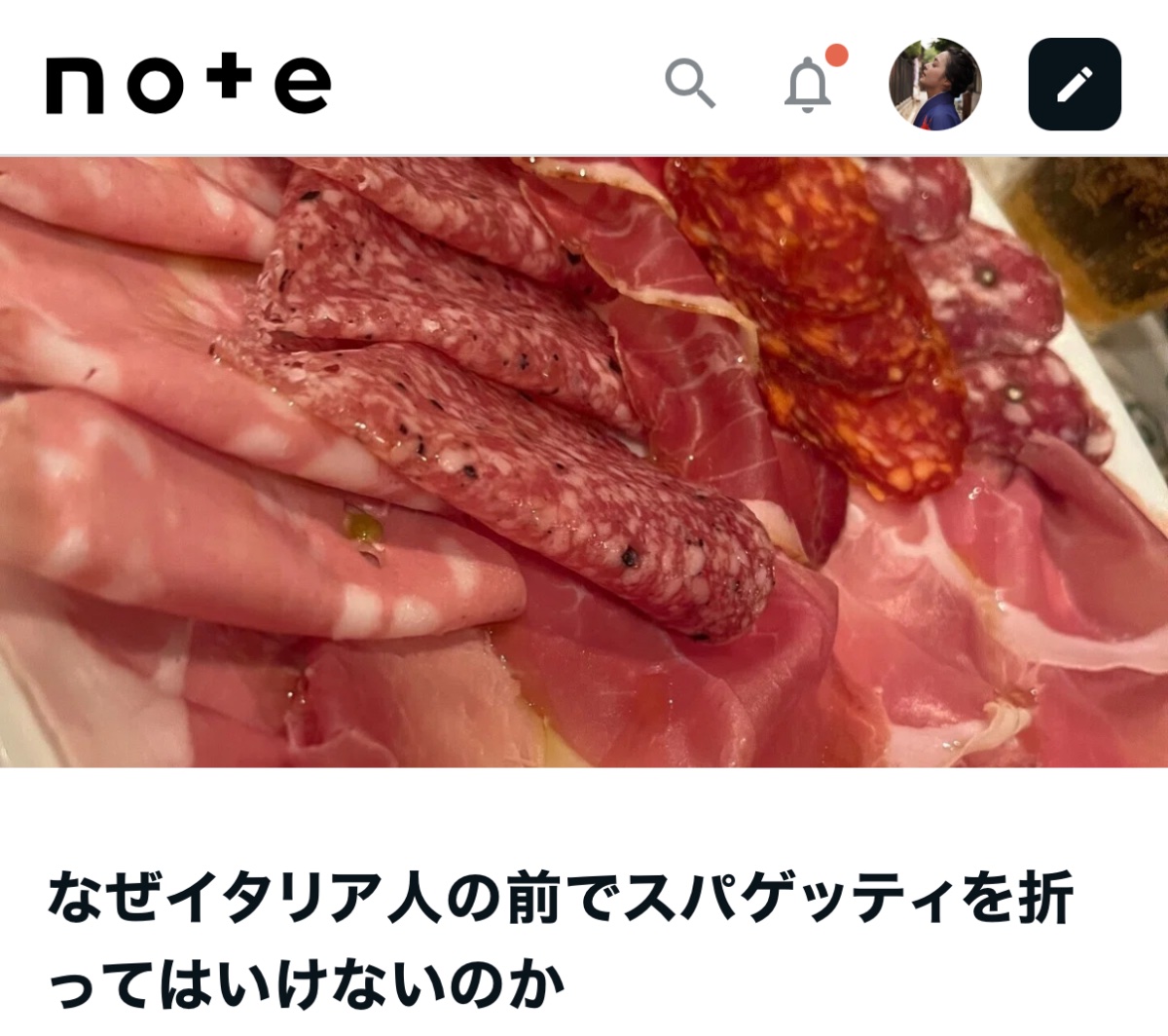The height and width of the screenshot is (1036, 1168).
Task: Click the 'e' letter of note logo
Action: point(303,87)
